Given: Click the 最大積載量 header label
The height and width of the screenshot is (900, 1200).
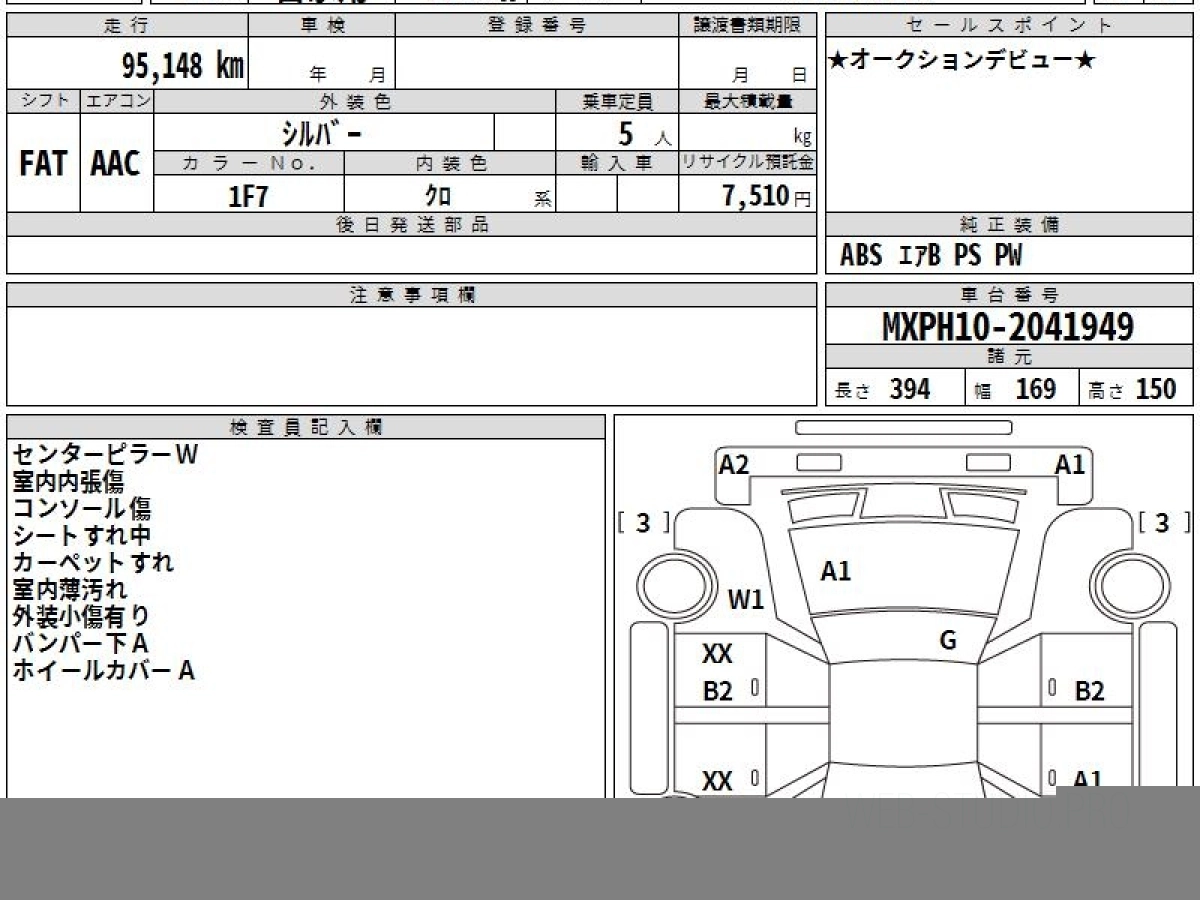Looking at the screenshot, I should (748, 101).
